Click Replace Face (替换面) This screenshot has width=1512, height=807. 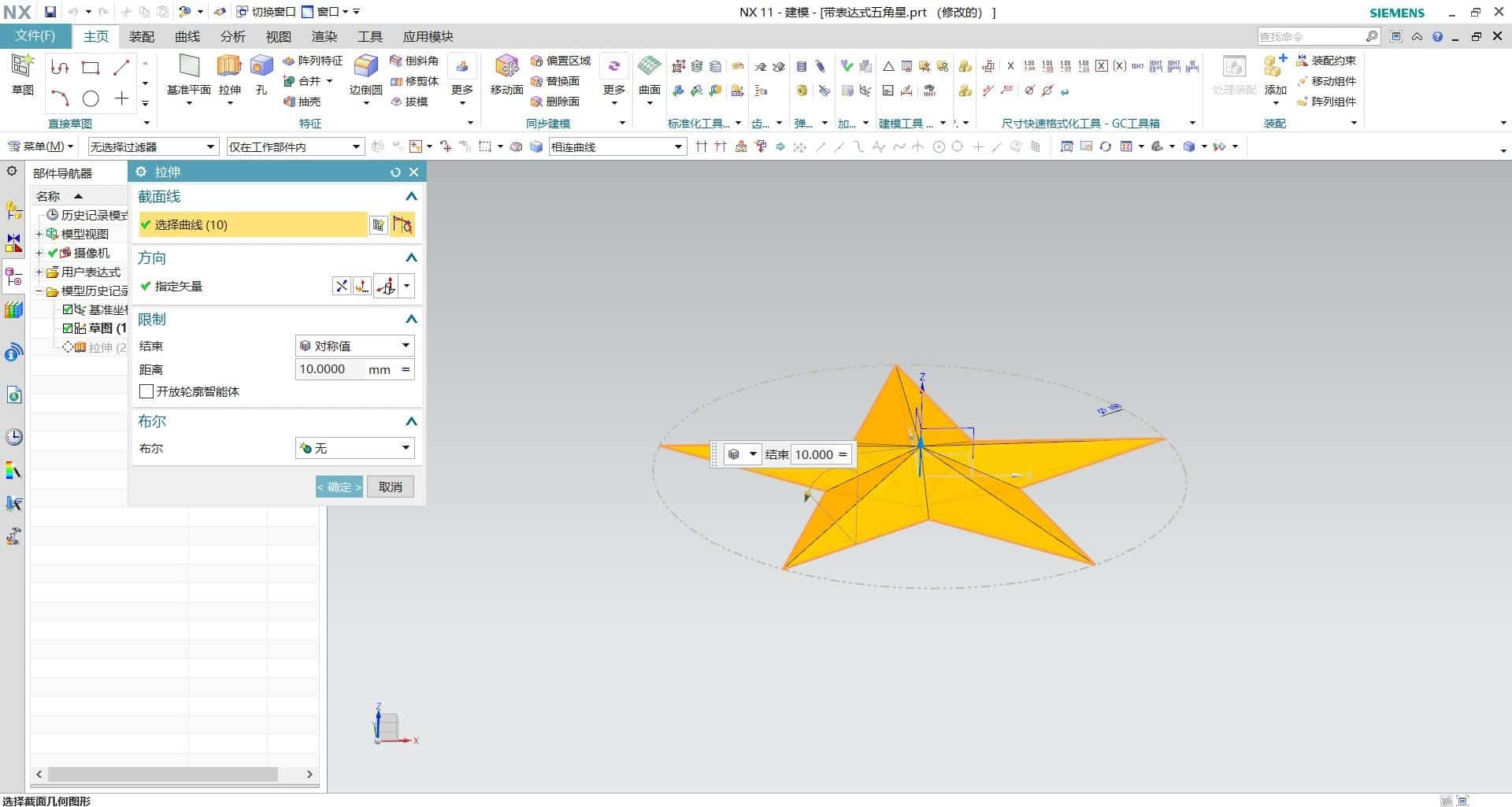tap(555, 81)
